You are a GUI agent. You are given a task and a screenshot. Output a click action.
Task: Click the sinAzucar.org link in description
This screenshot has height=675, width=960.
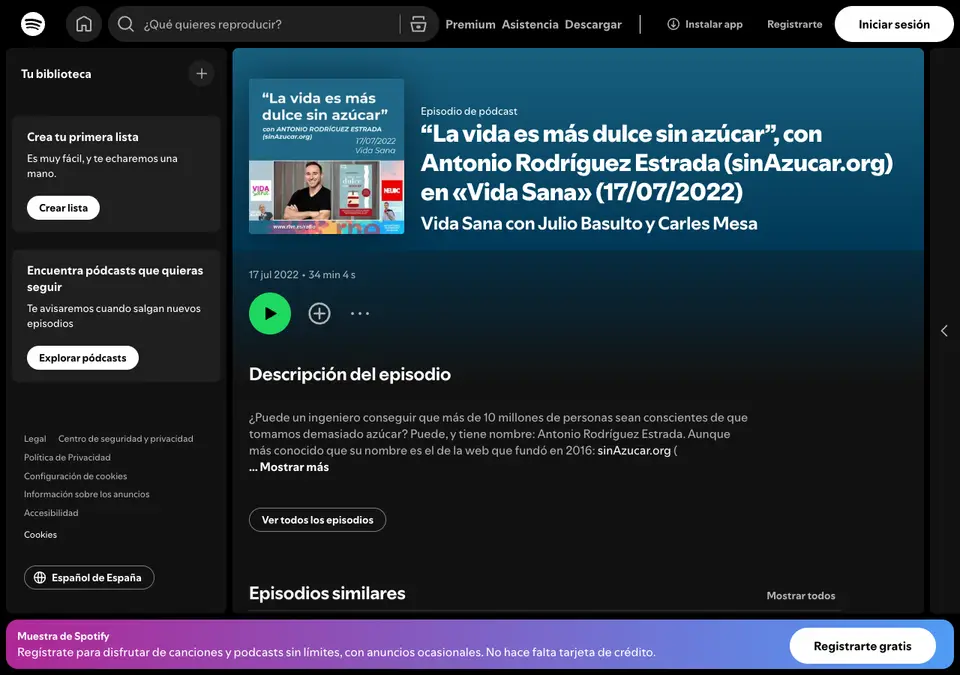click(x=634, y=450)
